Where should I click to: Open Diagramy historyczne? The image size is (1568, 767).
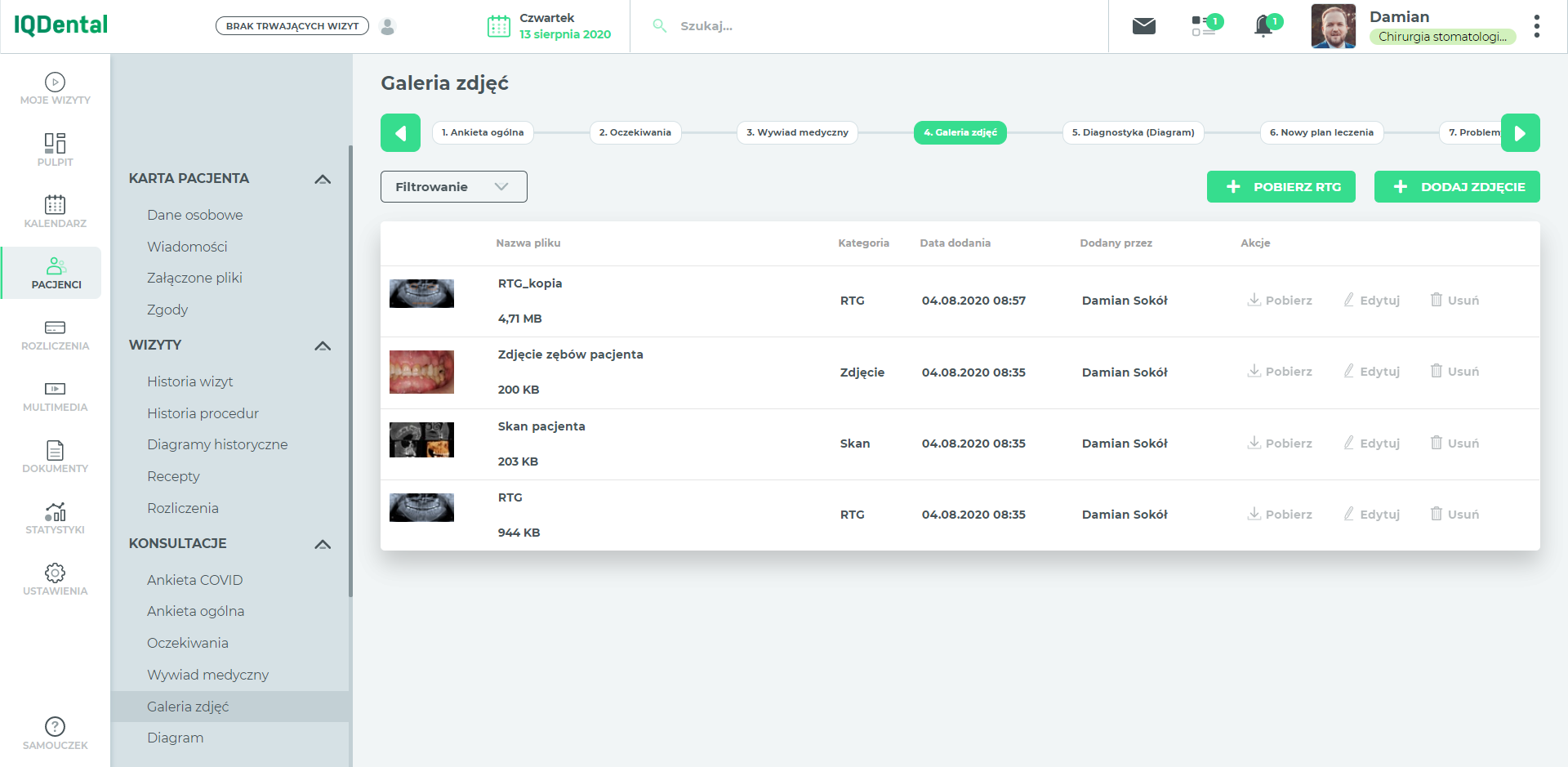pos(217,444)
